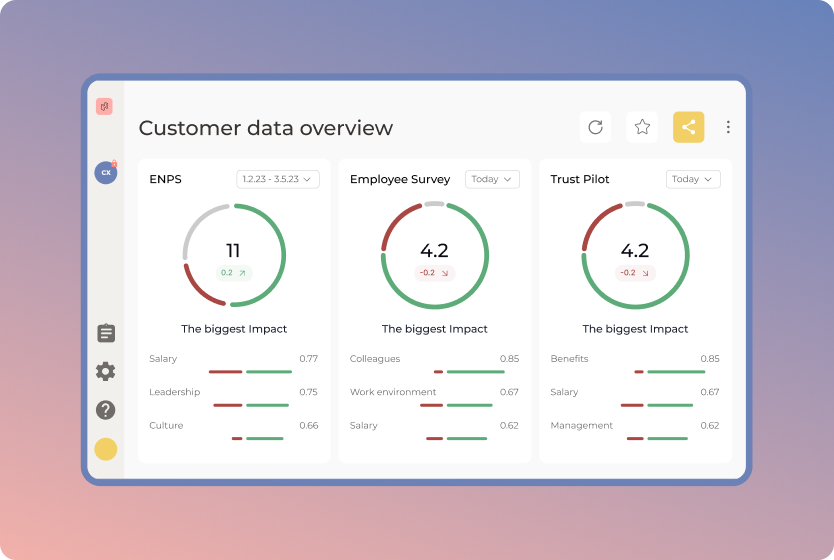Image resolution: width=834 pixels, height=560 pixels.
Task: Click the app logo in sidebar
Action: tap(104, 106)
